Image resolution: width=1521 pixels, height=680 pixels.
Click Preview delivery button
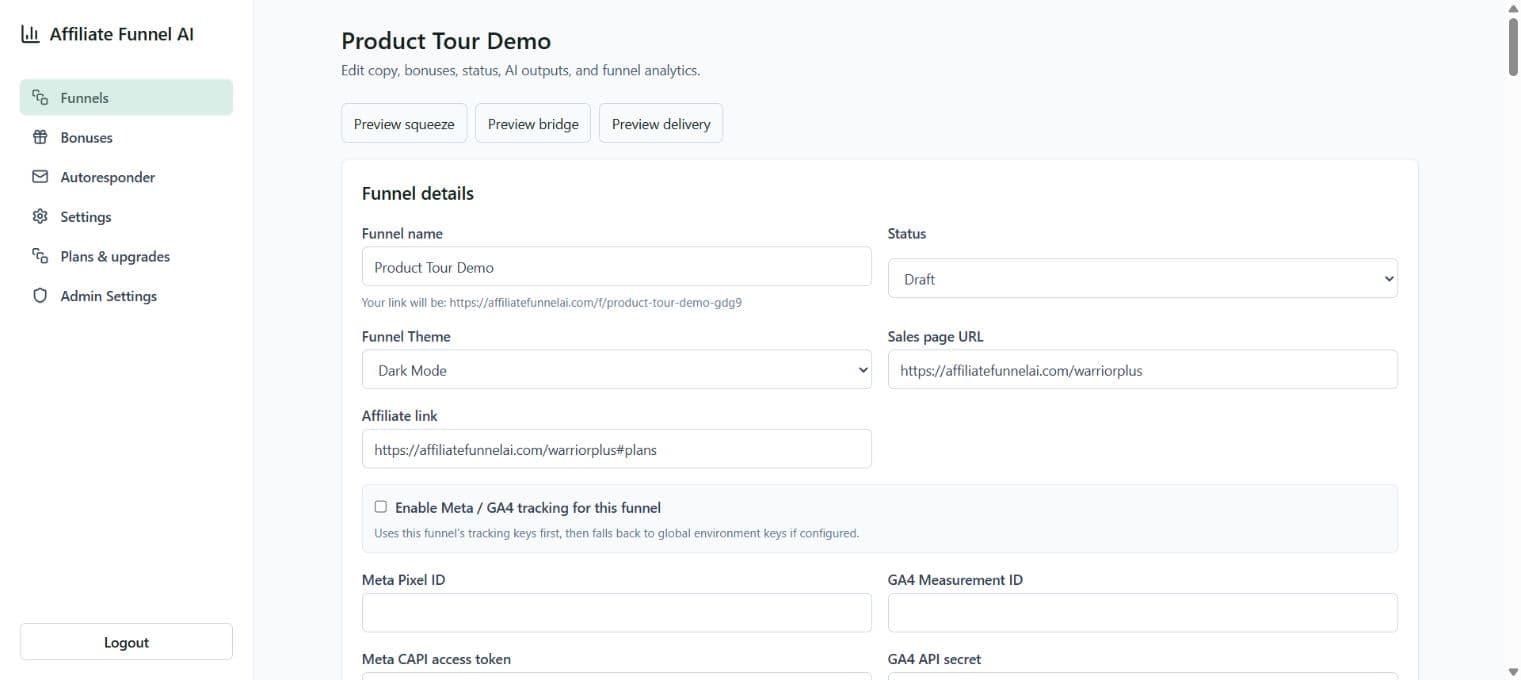(x=661, y=124)
